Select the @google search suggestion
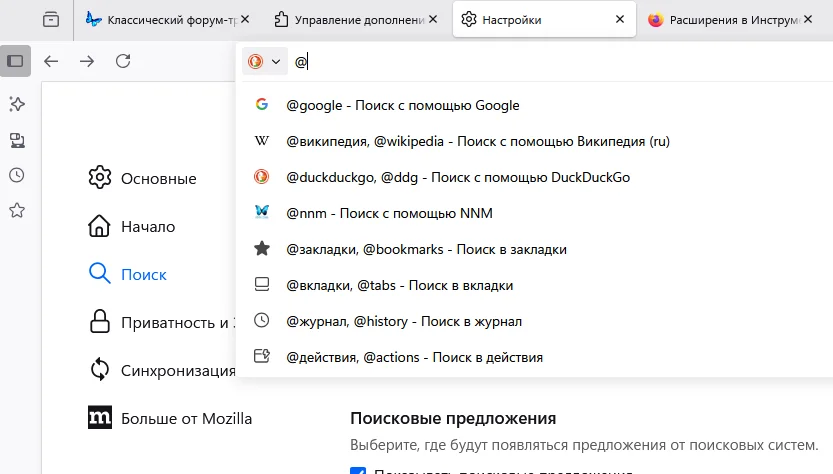 402,105
